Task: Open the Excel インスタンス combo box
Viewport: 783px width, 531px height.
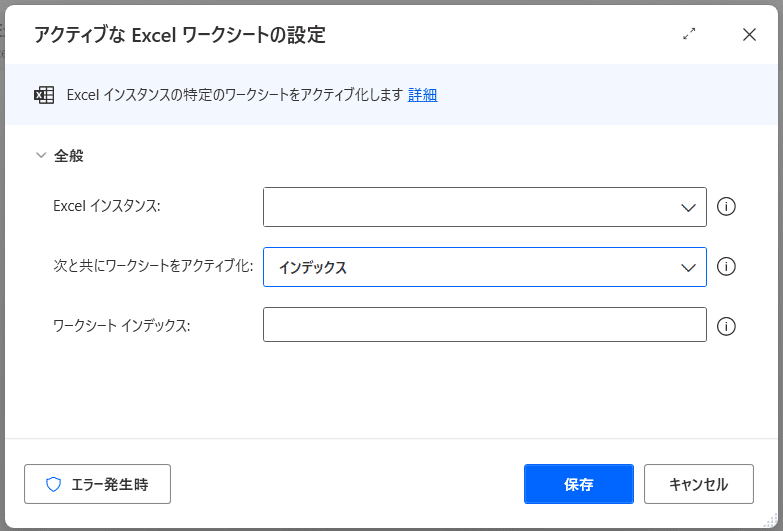Action: click(x=470, y=207)
